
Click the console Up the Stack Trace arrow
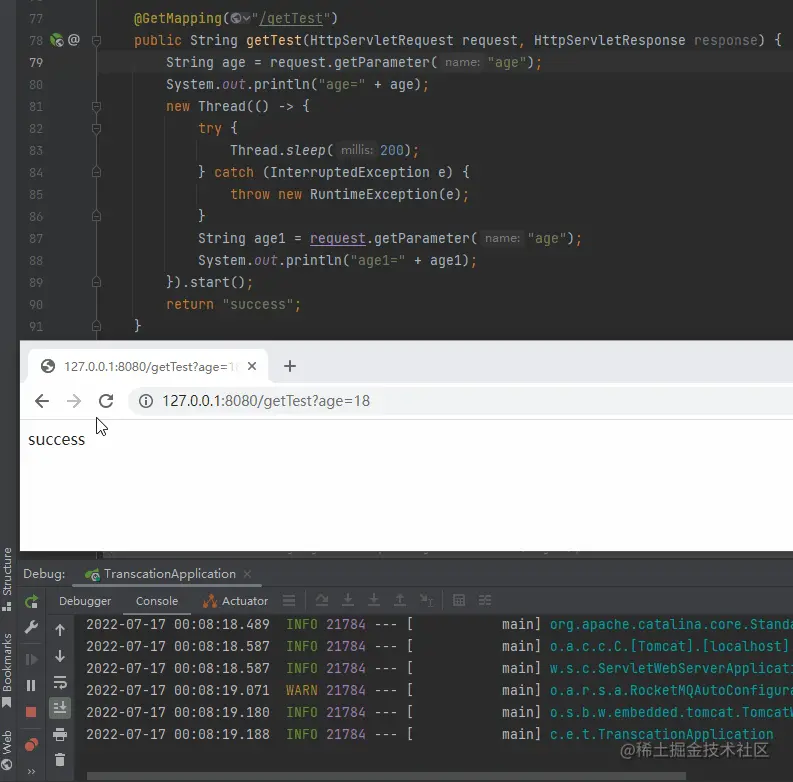tap(60, 630)
